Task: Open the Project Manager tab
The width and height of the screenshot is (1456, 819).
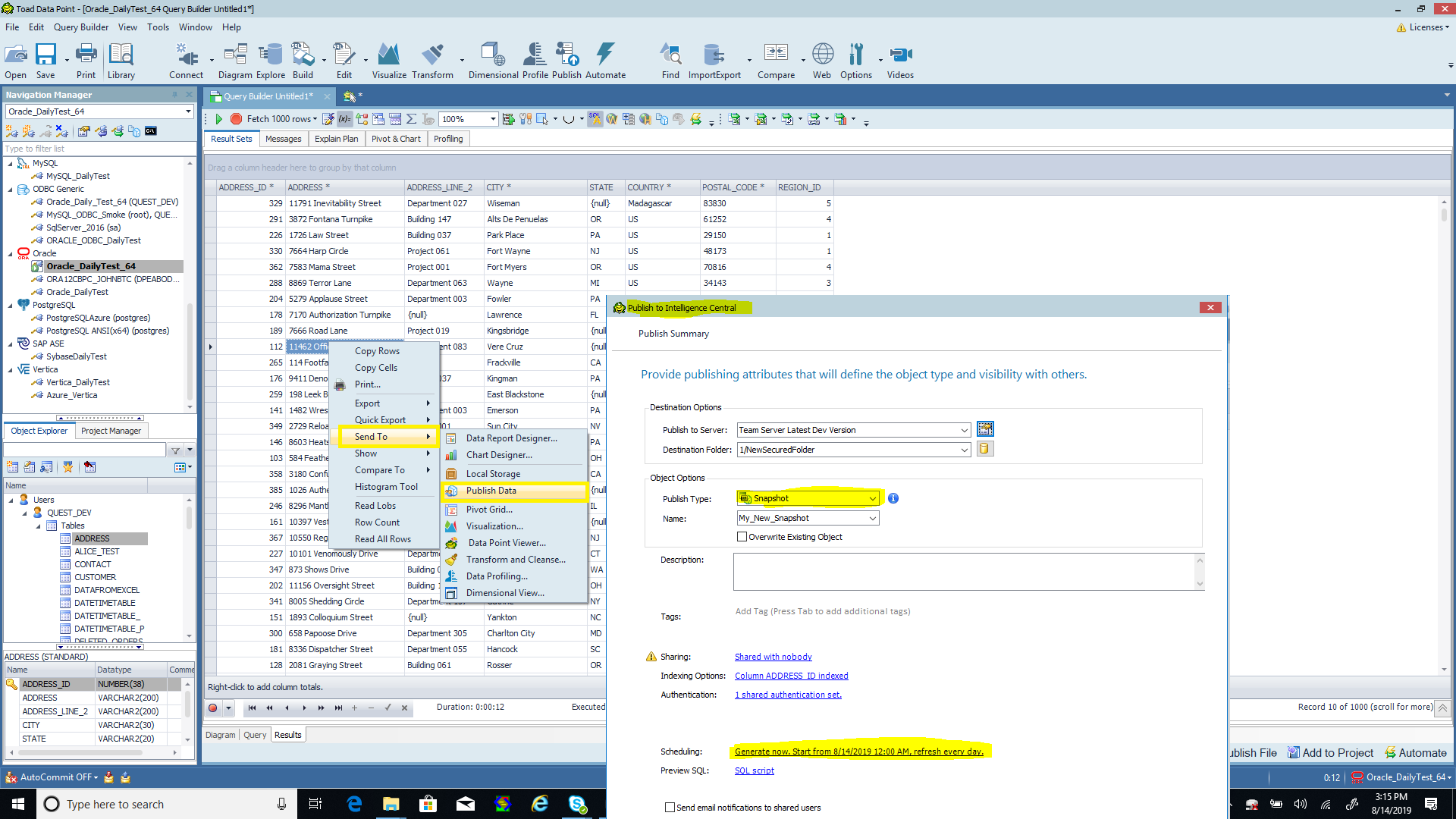Action: point(111,431)
